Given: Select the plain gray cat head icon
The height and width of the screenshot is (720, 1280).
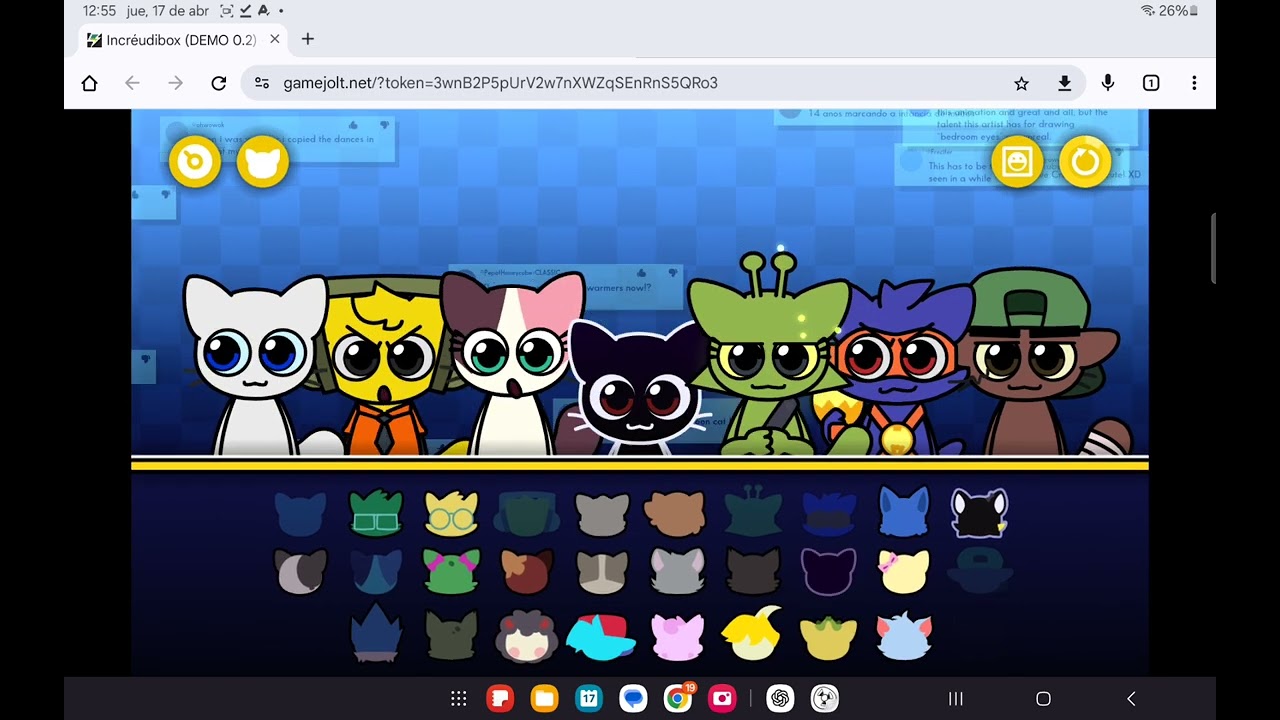Looking at the screenshot, I should pyautogui.click(x=602, y=513).
